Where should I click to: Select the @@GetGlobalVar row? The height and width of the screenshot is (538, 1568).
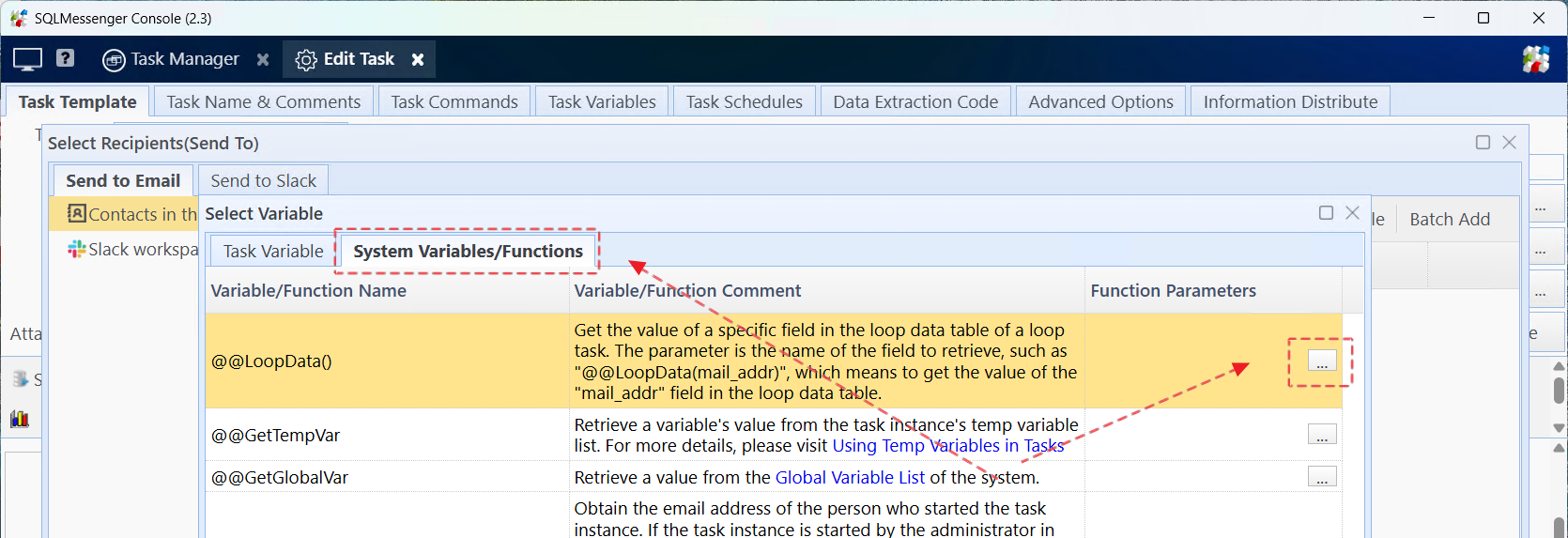774,477
